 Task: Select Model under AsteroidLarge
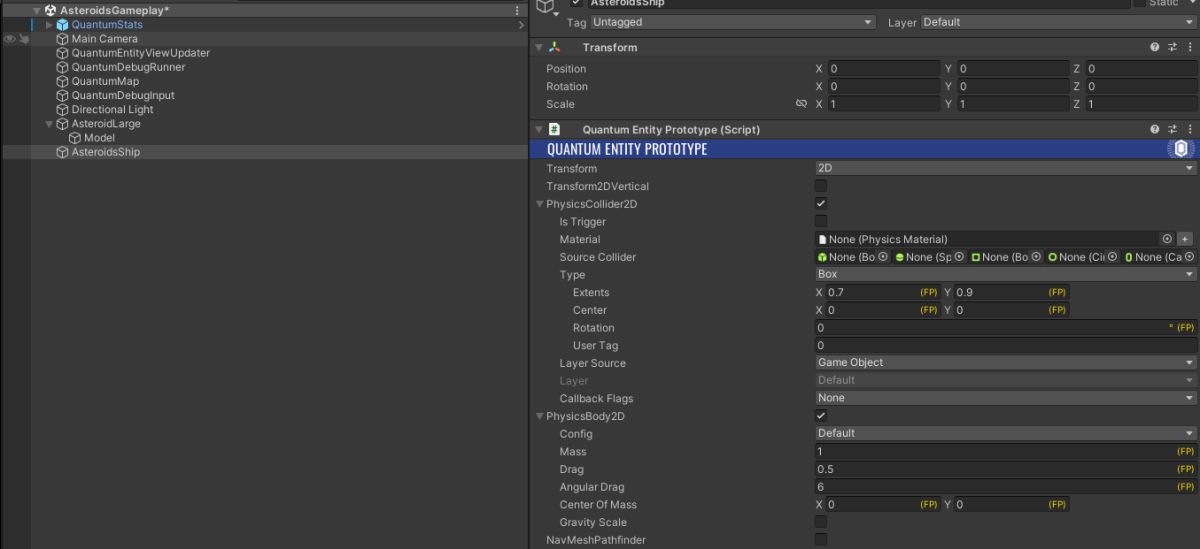(x=99, y=138)
